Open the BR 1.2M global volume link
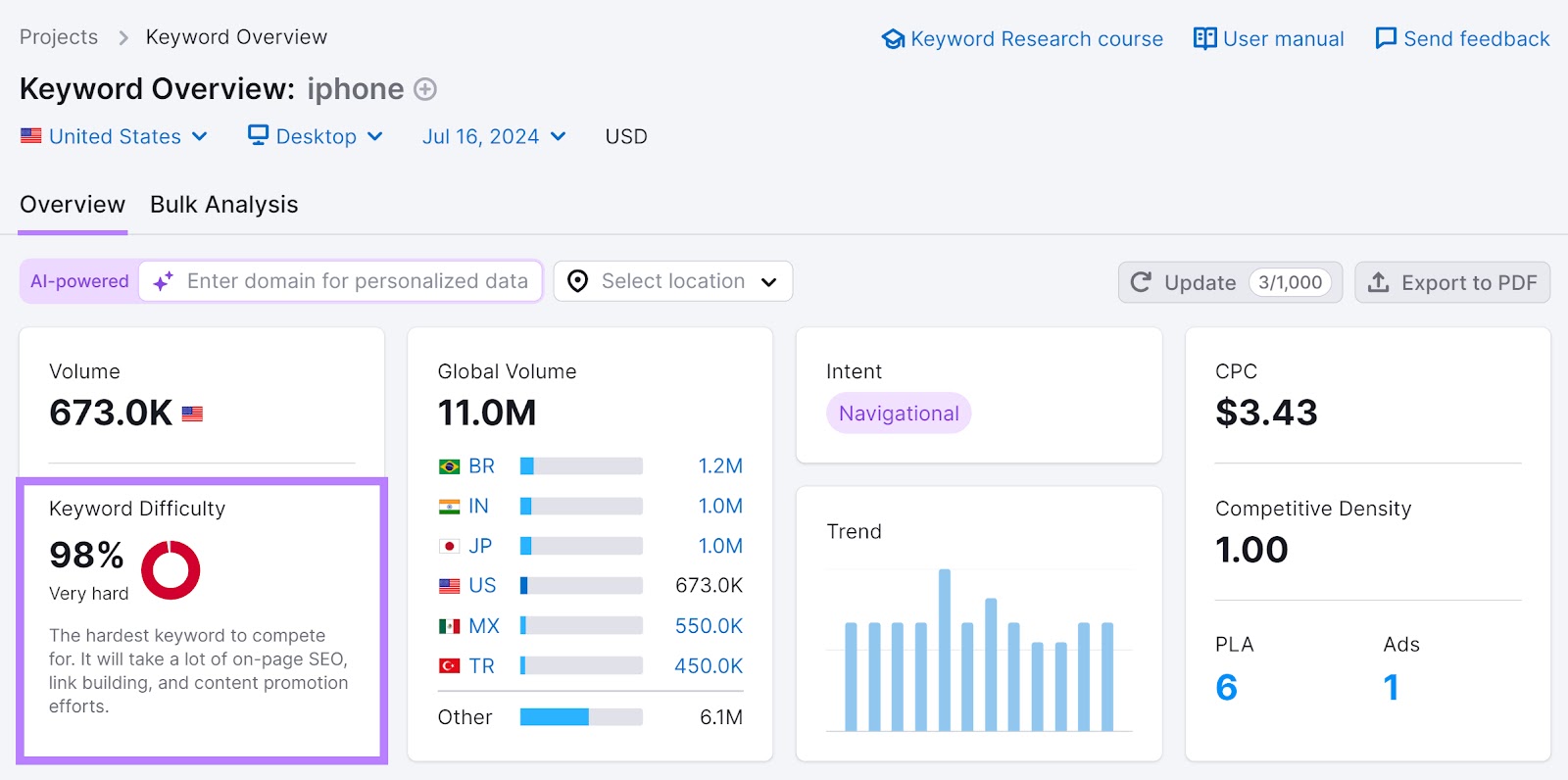 coord(719,466)
